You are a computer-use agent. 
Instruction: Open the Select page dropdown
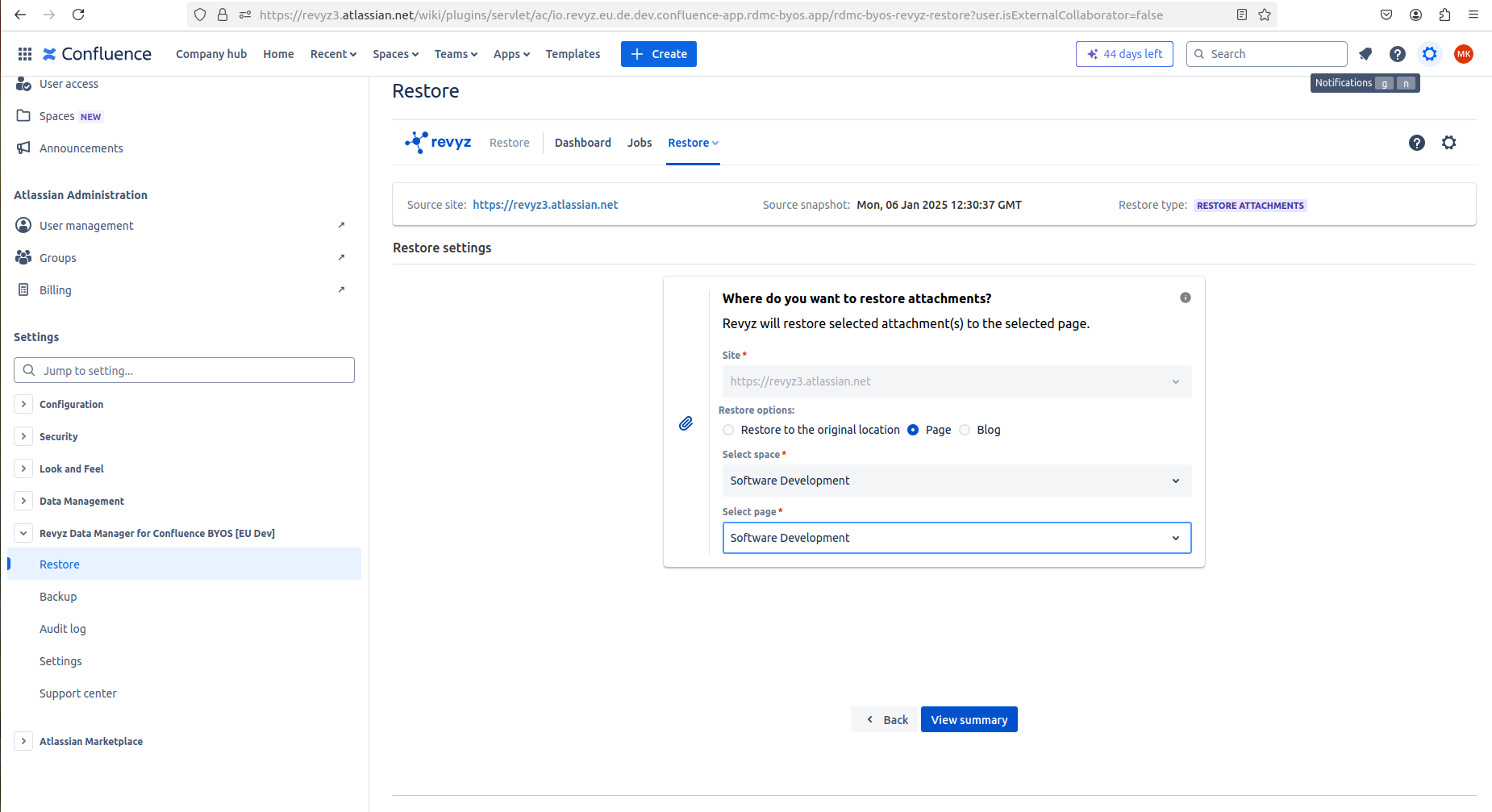point(956,538)
